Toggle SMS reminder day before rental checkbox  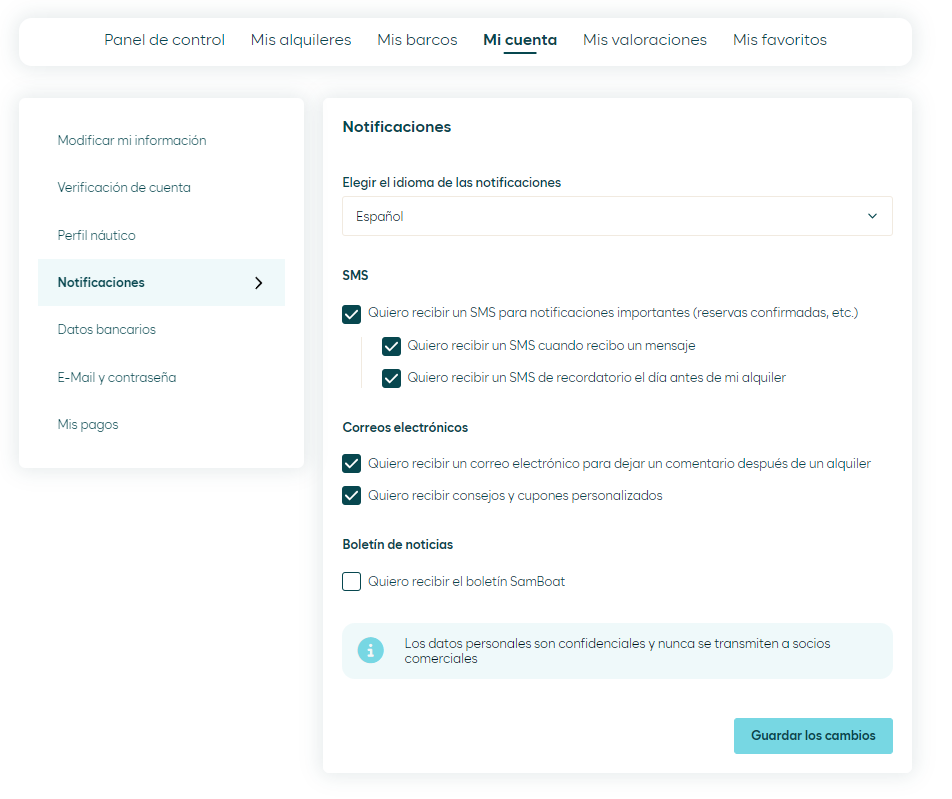391,378
